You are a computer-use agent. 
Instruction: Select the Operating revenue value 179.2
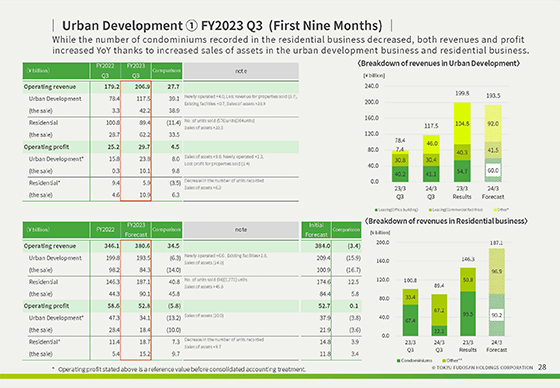coord(112,87)
